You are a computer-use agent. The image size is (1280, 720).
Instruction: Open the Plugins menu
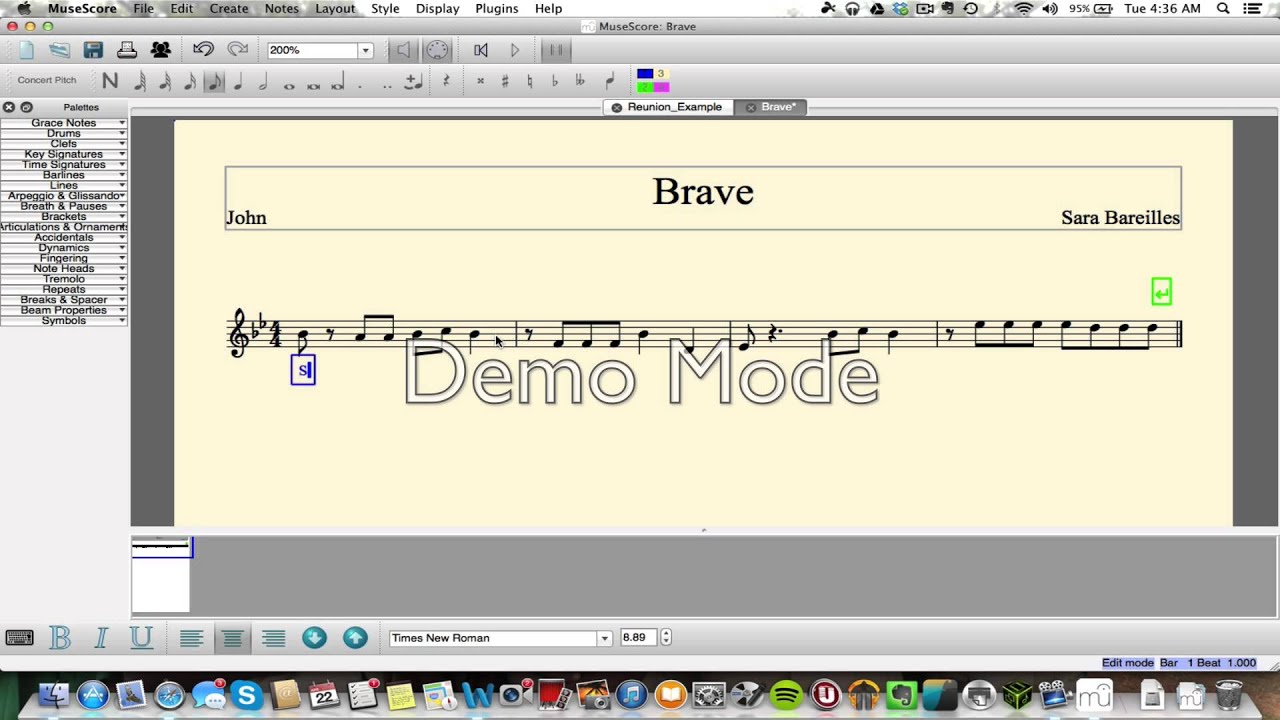[x=497, y=8]
